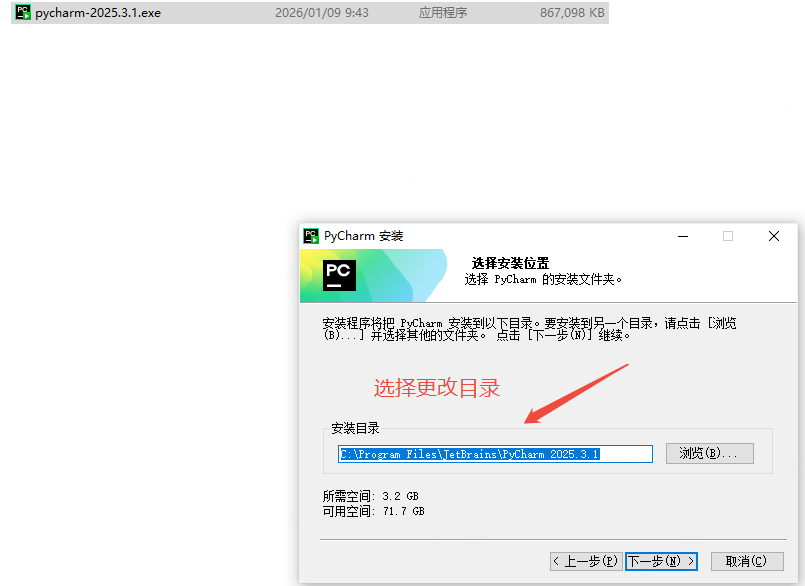Screen dimensions: 805x586
Task: Cancel installation with 取消(C) button
Action: point(747,561)
